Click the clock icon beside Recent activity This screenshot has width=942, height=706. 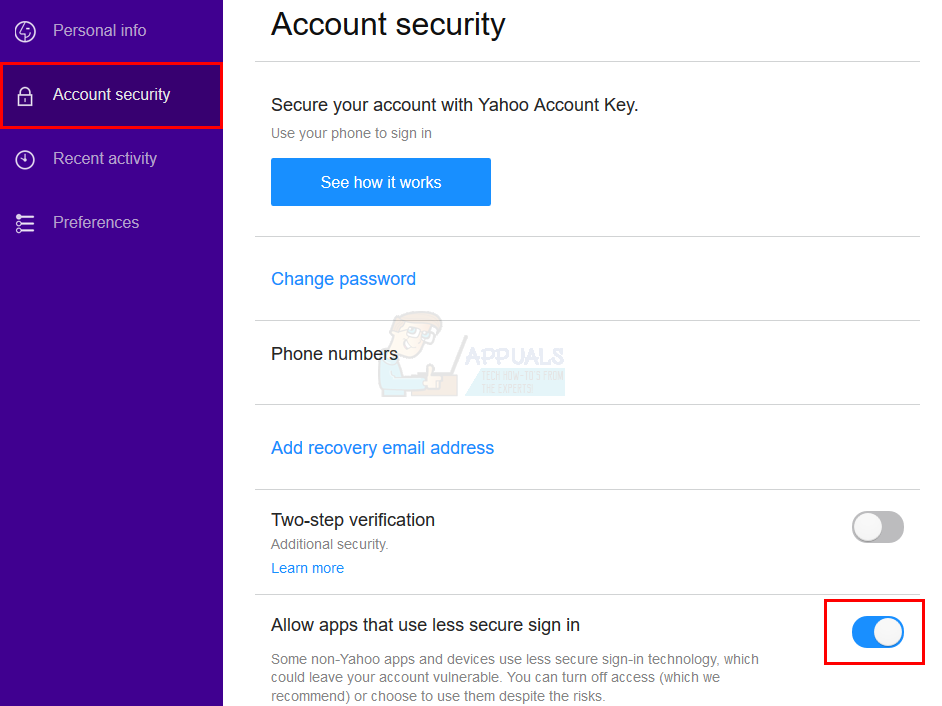[x=25, y=159]
